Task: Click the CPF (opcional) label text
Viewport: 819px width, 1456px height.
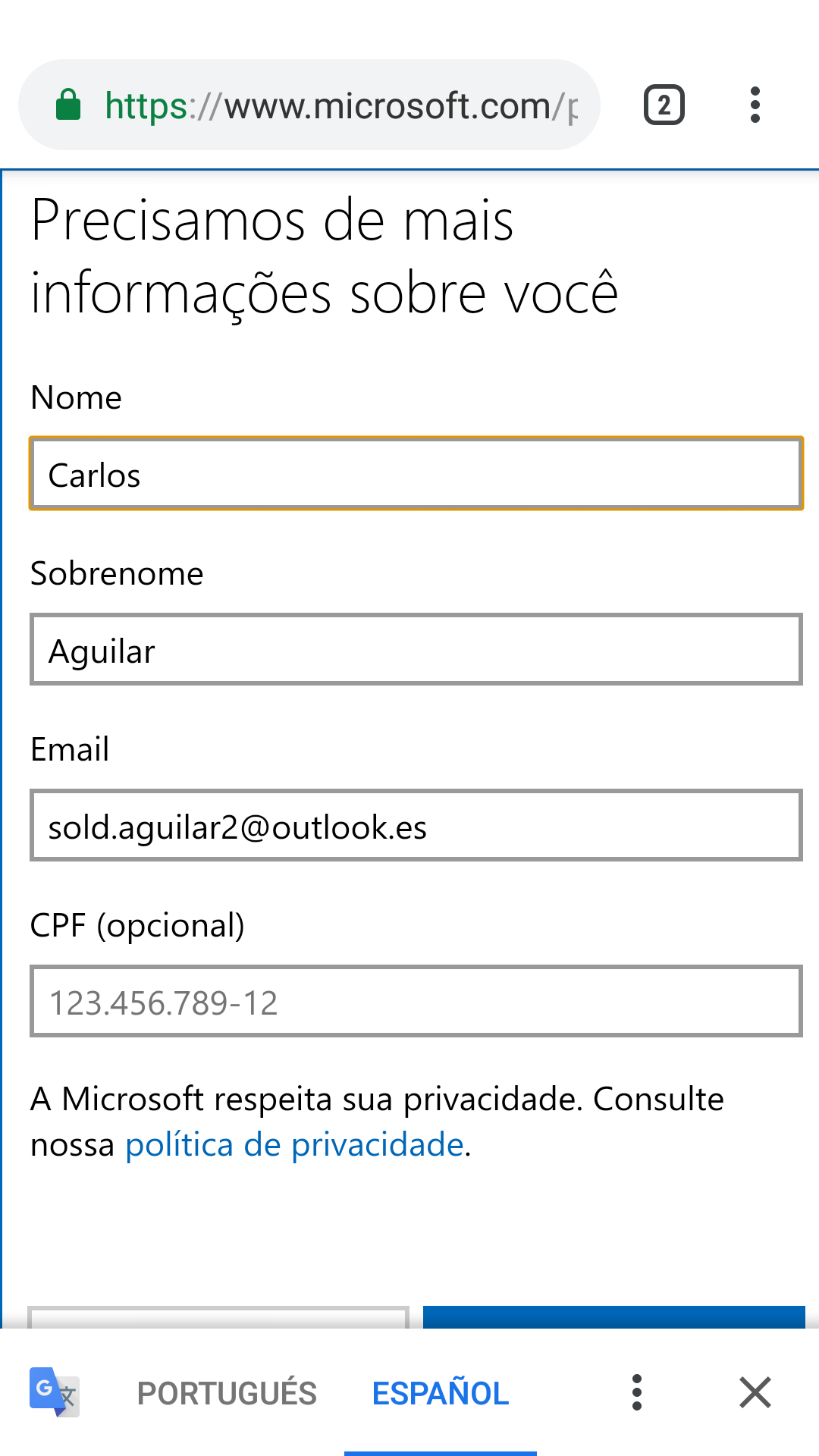Action: (137, 925)
